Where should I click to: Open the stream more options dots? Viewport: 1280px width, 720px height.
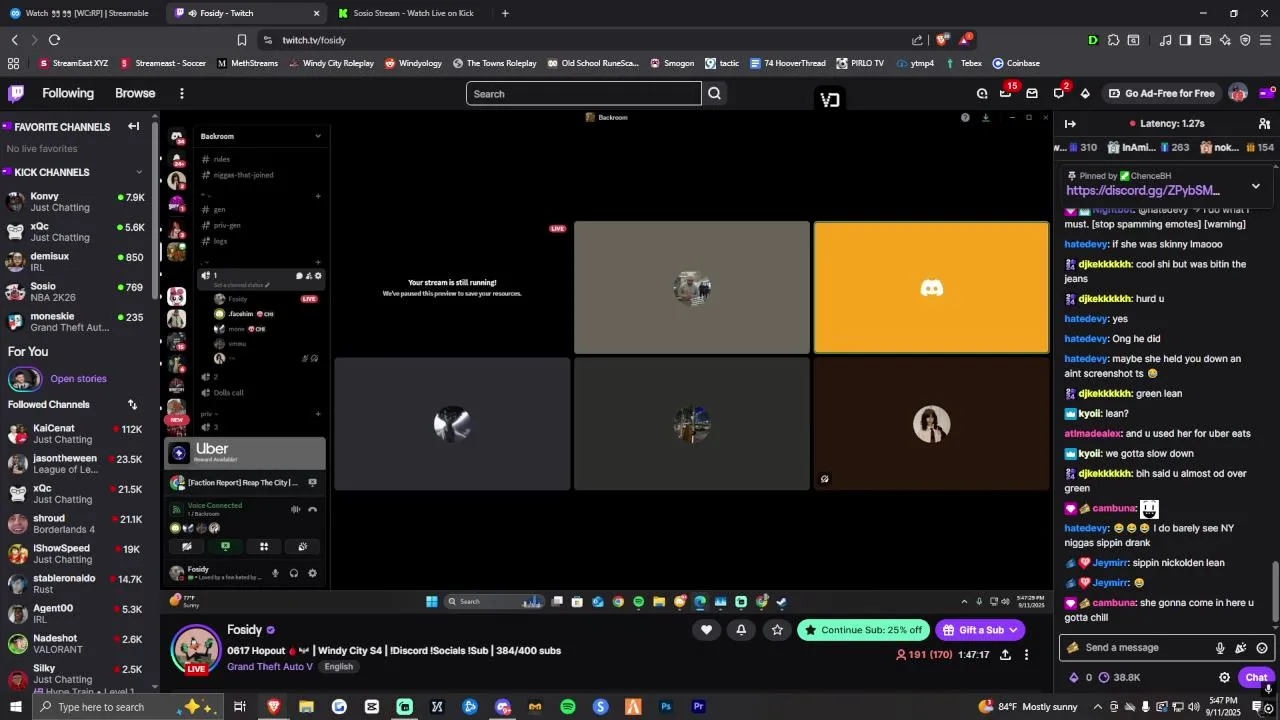click(1026, 655)
